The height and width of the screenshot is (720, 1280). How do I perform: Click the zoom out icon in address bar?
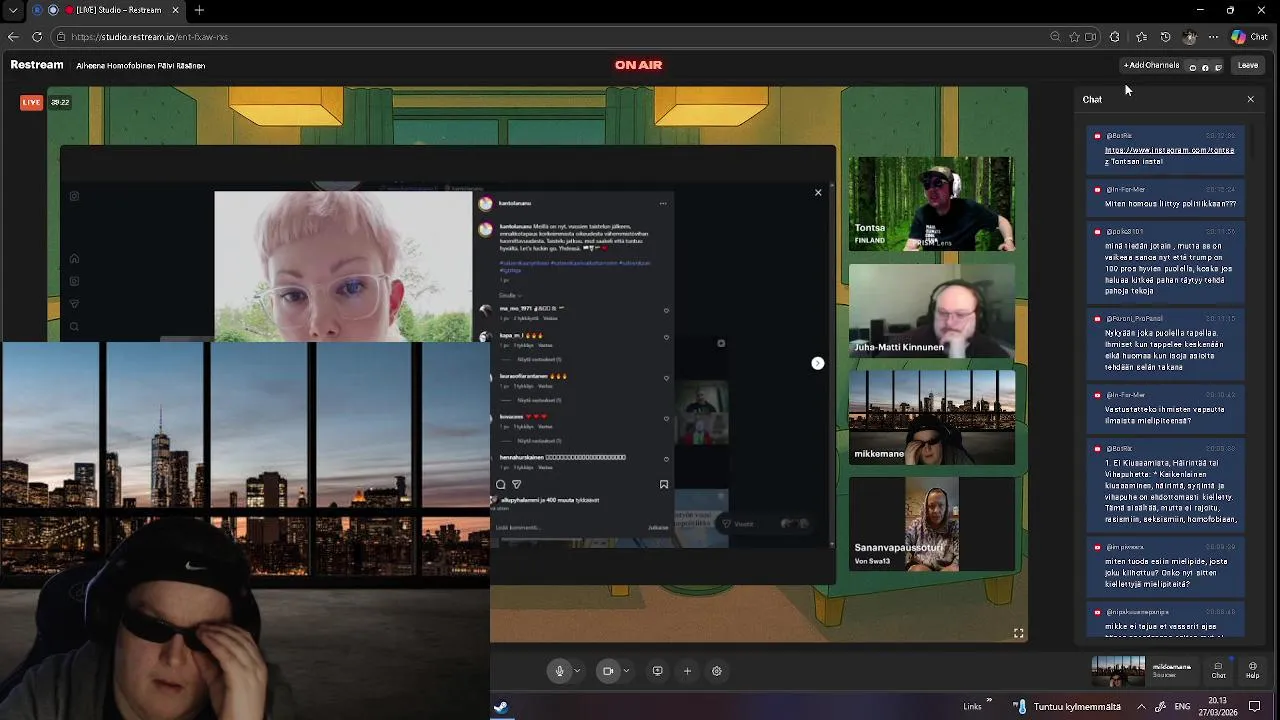1055,37
